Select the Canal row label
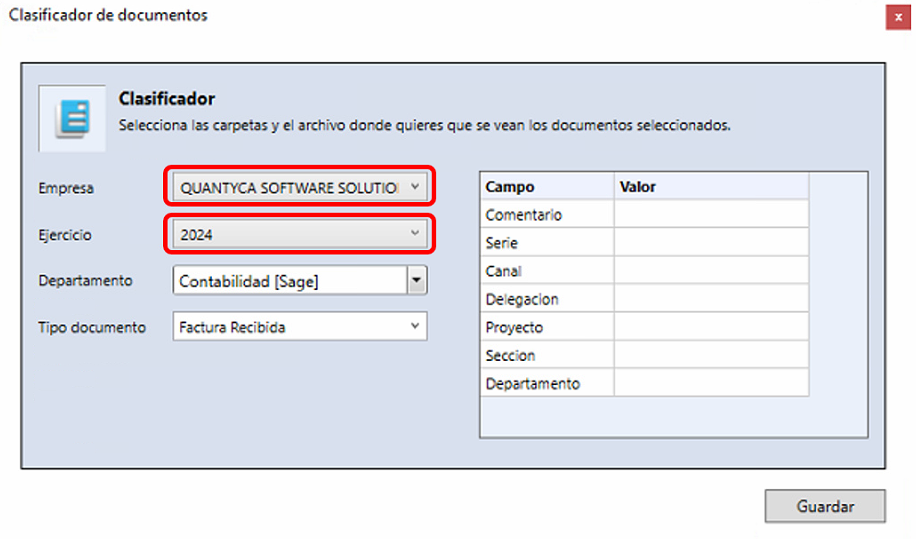Viewport: 916px width, 539px height. click(x=547, y=271)
